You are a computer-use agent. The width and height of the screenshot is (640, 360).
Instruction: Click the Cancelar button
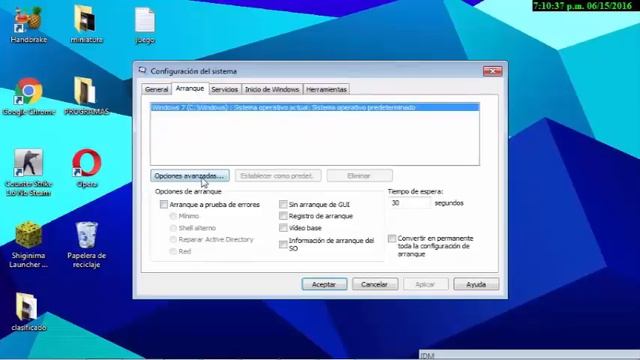(375, 284)
